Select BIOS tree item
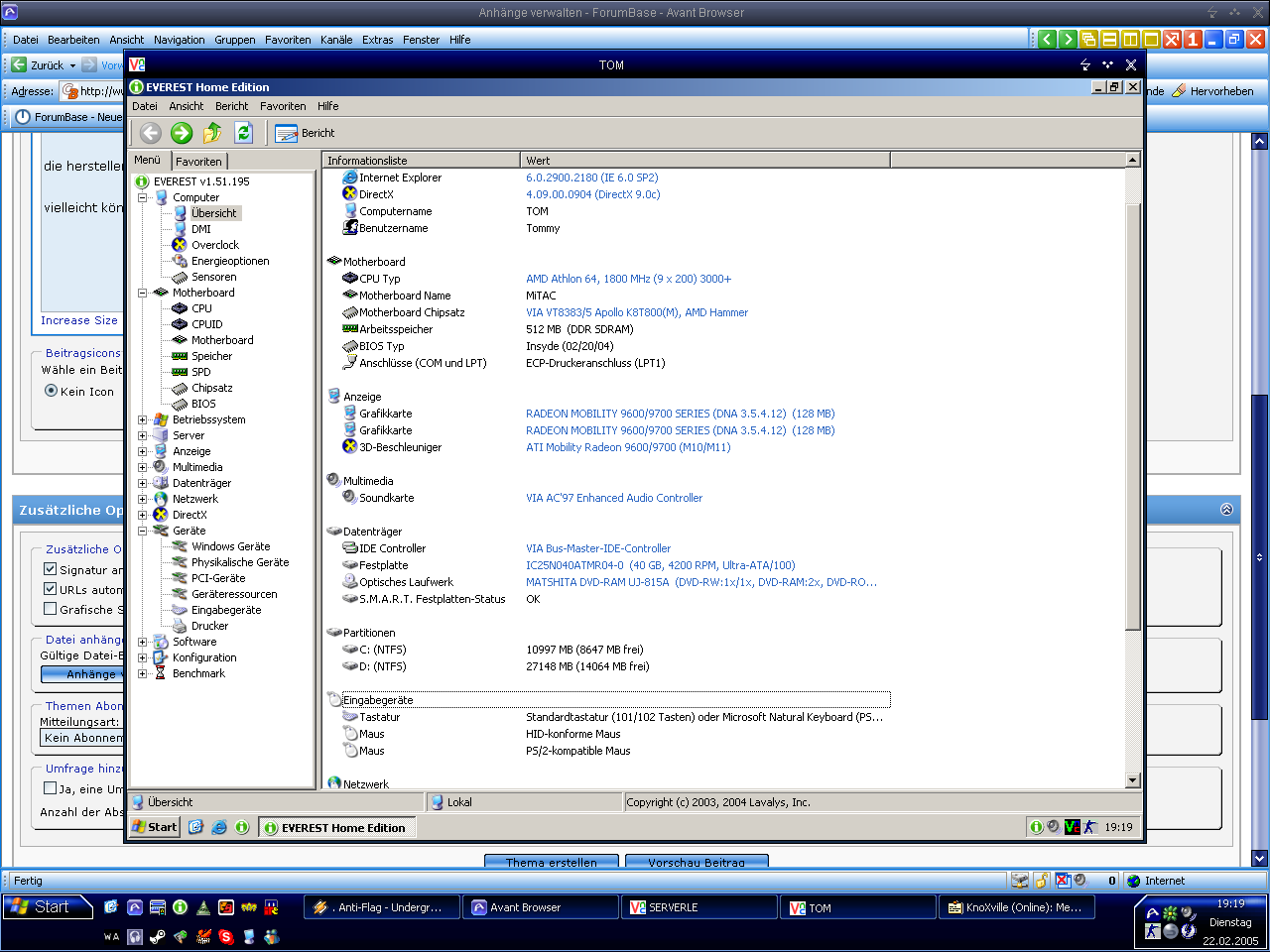Image resolution: width=1270 pixels, height=952 pixels. coord(203,404)
